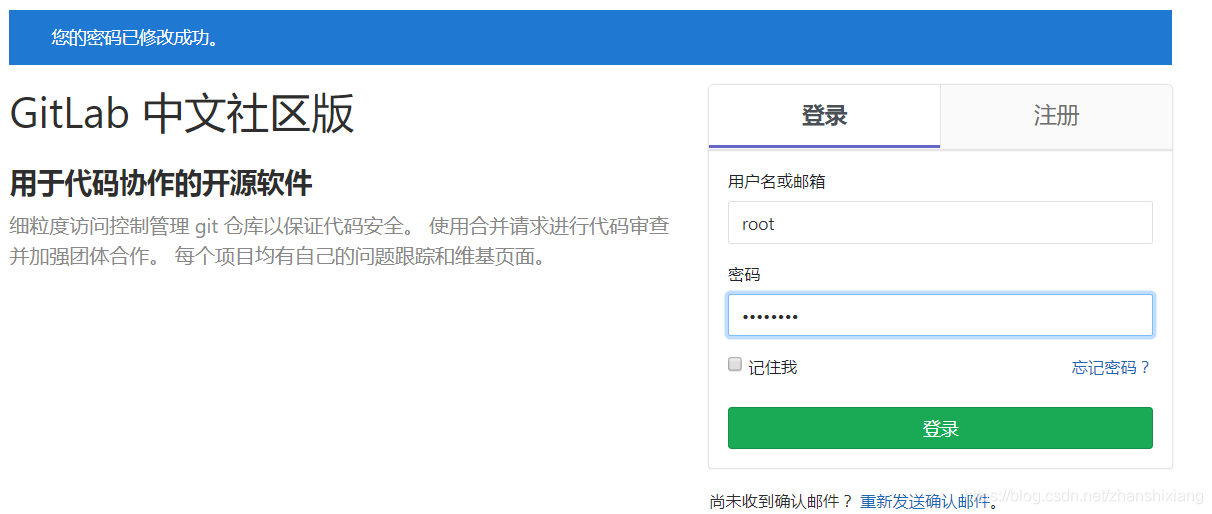This screenshot has height=514, width=1212.
Task: Submit with the green 登录 button
Action: [x=940, y=428]
